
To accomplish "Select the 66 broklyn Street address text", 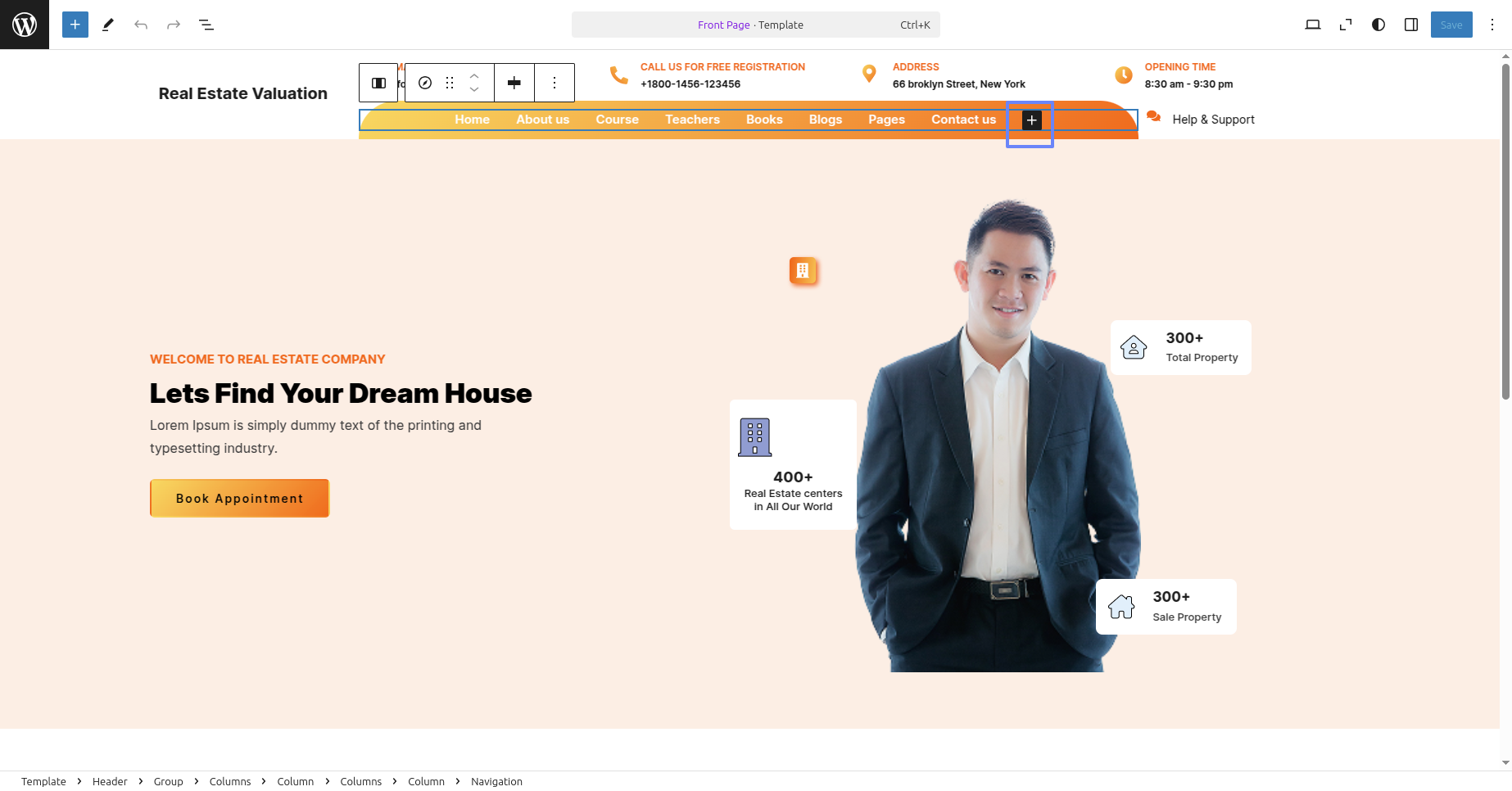I will [x=958, y=84].
